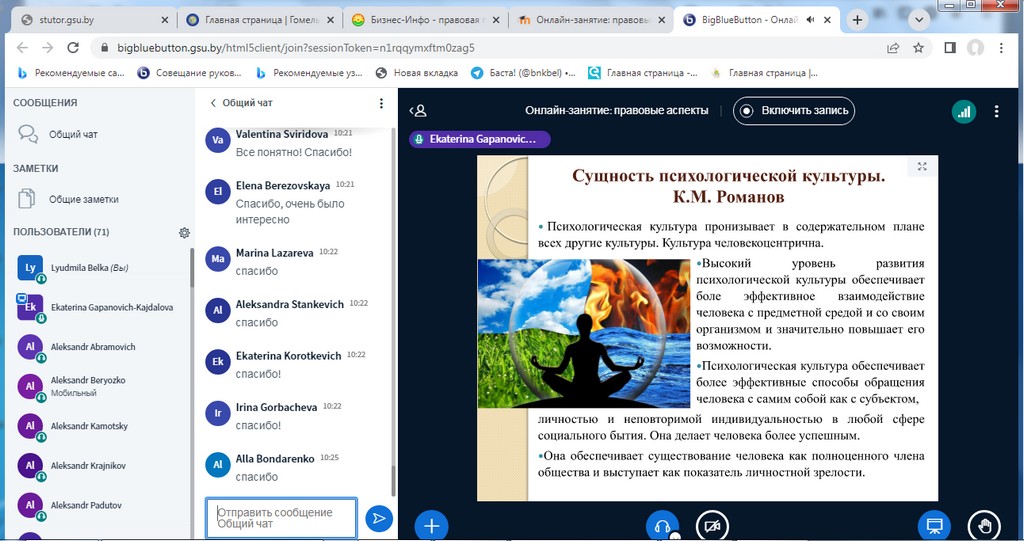The height and width of the screenshot is (541, 1024).
Task: Click the raise hand icon
Action: [984, 525]
